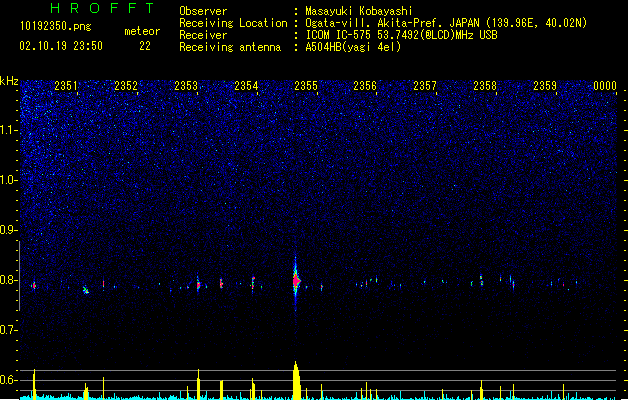
Task: Select the meteor count value 22
Action: 145,46
